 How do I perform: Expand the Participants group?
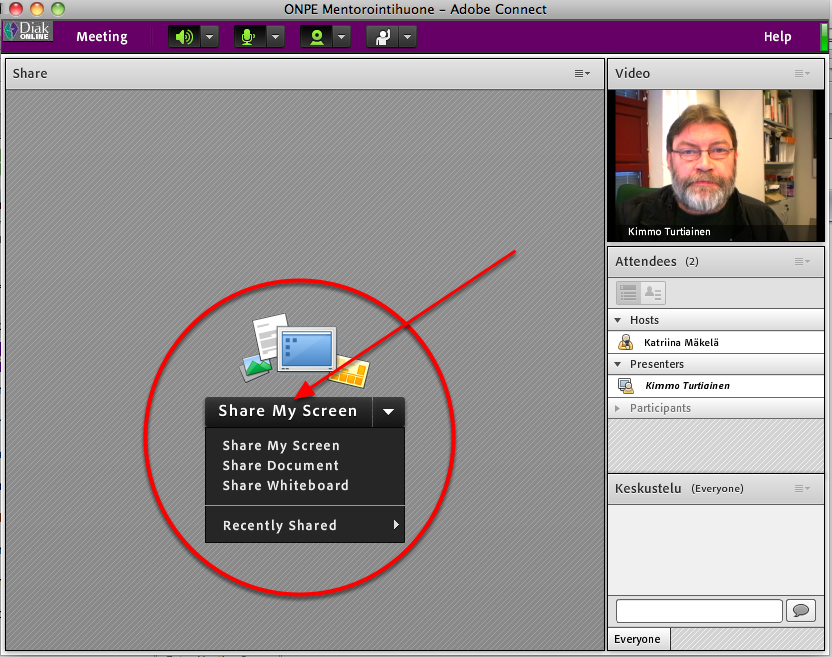pyautogui.click(x=618, y=409)
